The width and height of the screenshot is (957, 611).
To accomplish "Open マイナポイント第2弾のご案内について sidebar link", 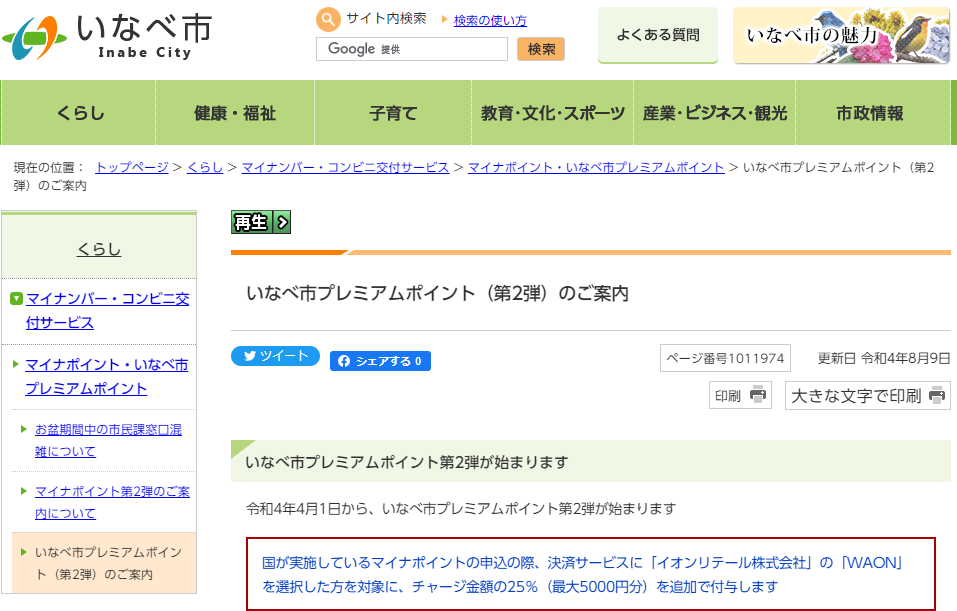I will [112, 502].
